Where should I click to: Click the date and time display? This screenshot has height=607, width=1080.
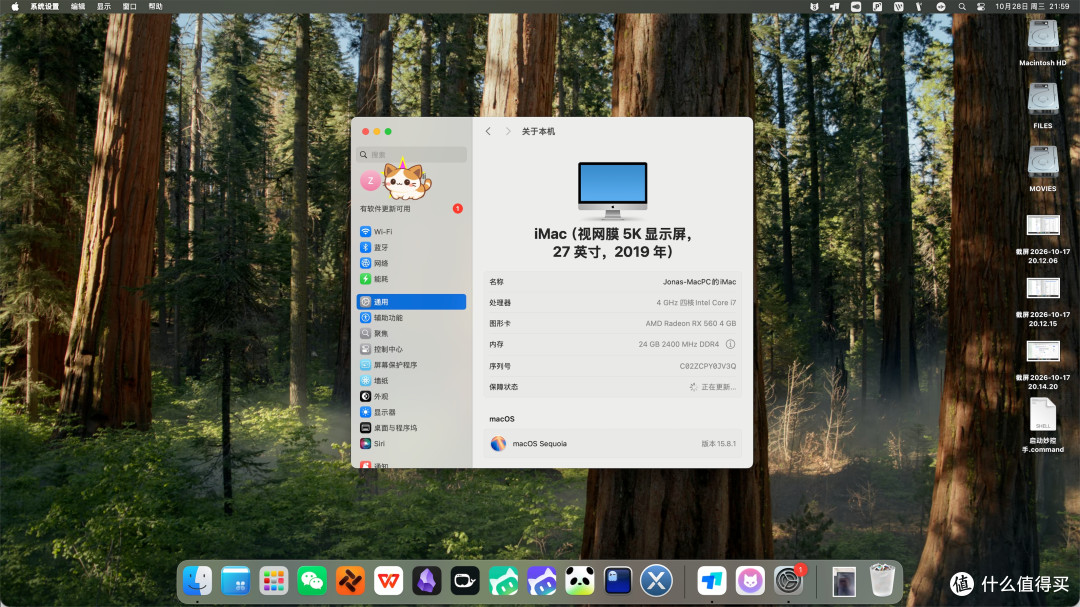1032,6
